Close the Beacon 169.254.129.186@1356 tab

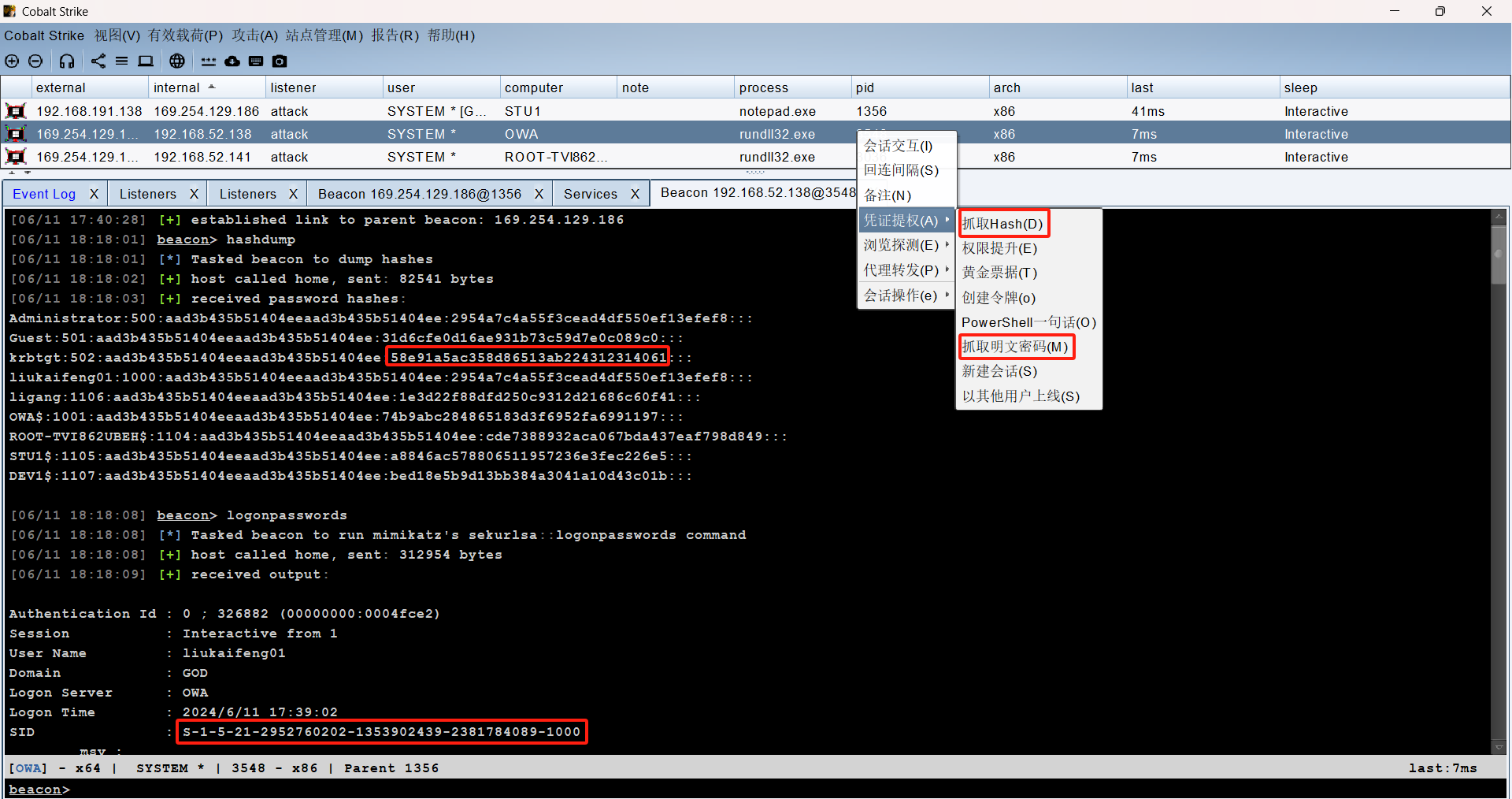pos(539,194)
